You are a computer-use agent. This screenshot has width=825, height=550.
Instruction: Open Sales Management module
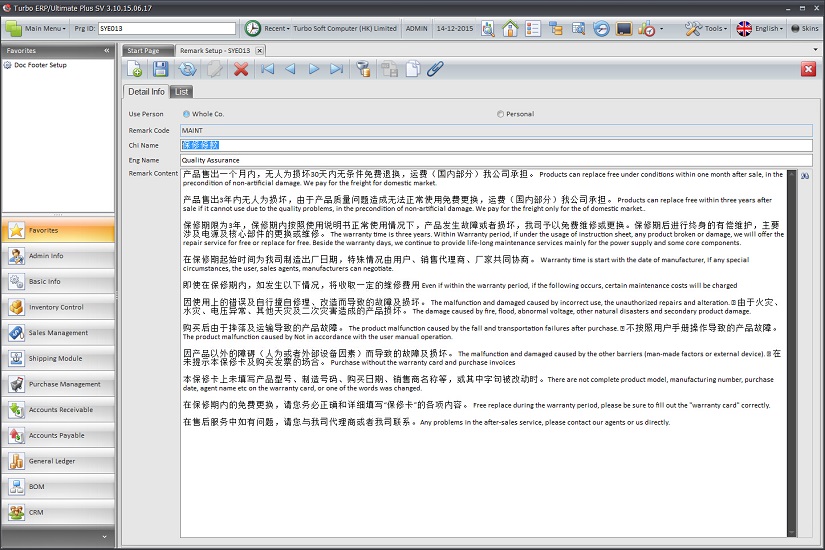58,333
